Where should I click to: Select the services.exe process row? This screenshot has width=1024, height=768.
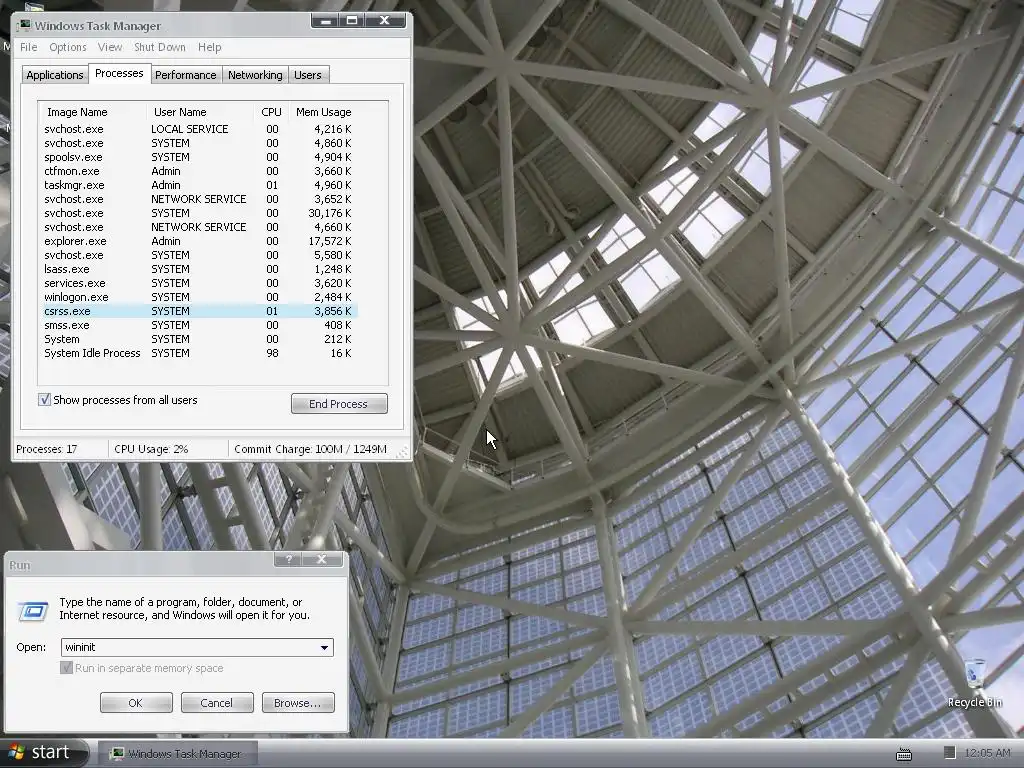198,283
